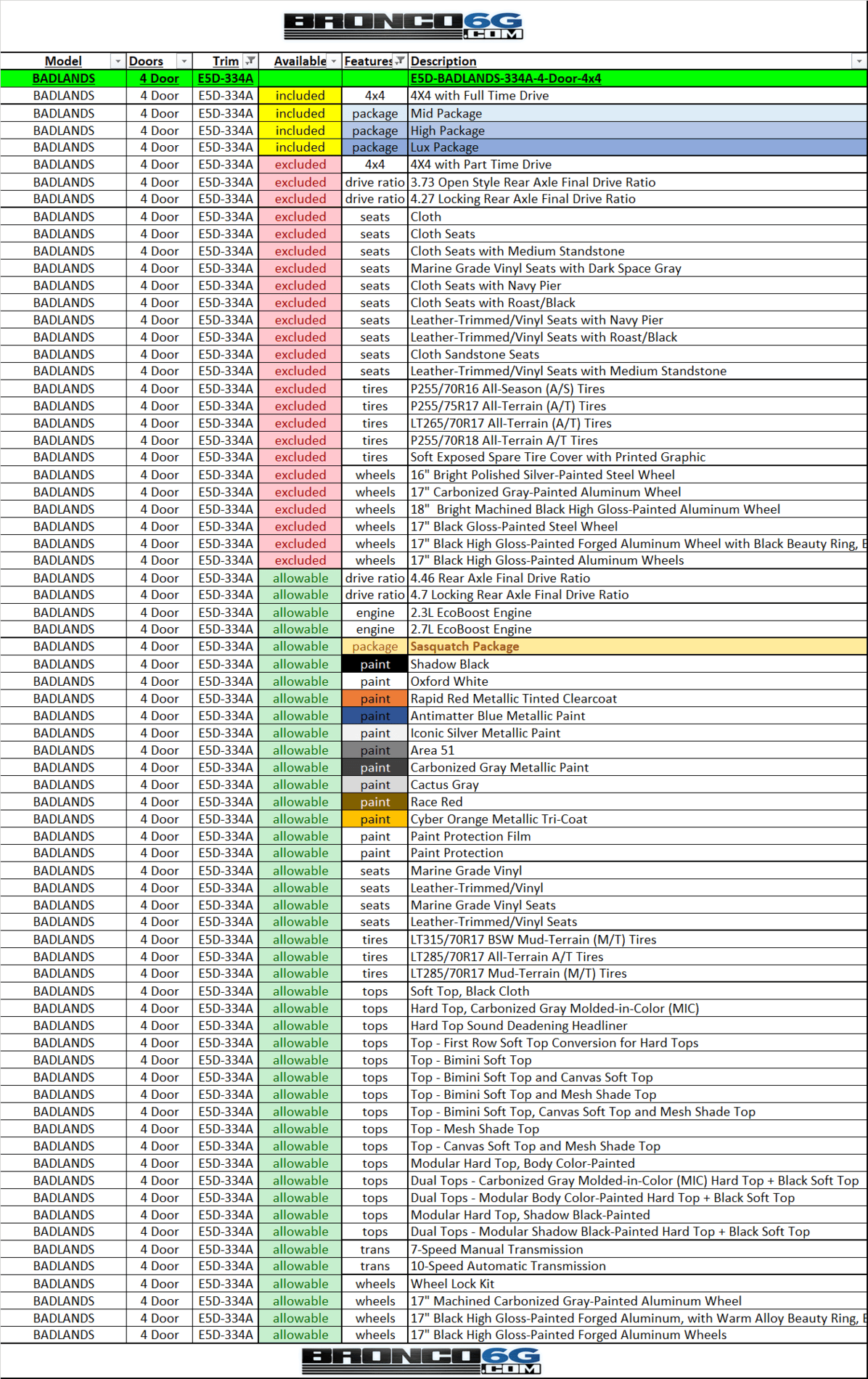
Task: Click the Bronco6G logo at the bottom
Action: (422, 1361)
